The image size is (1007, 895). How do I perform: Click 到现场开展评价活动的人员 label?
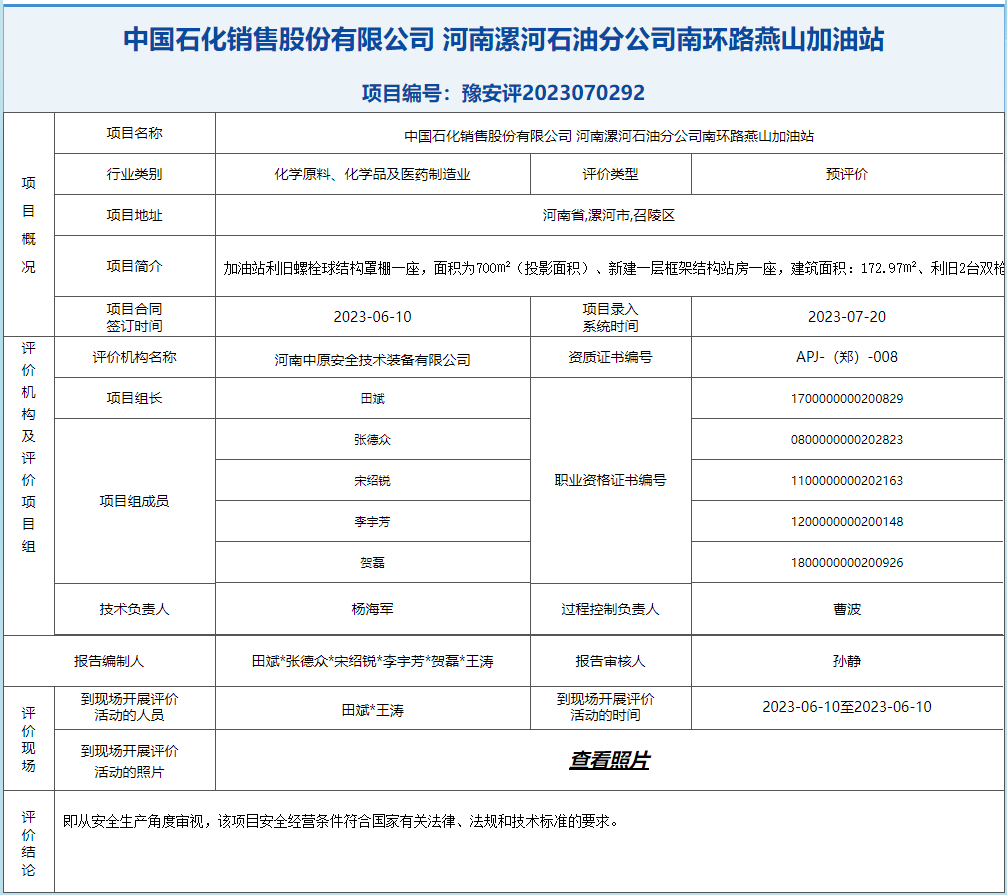[x=129, y=708]
